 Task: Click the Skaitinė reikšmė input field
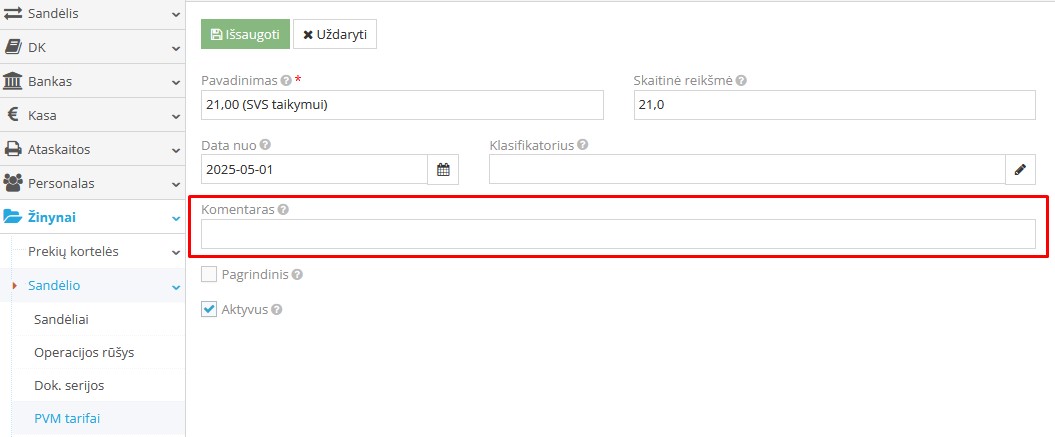[834, 105]
